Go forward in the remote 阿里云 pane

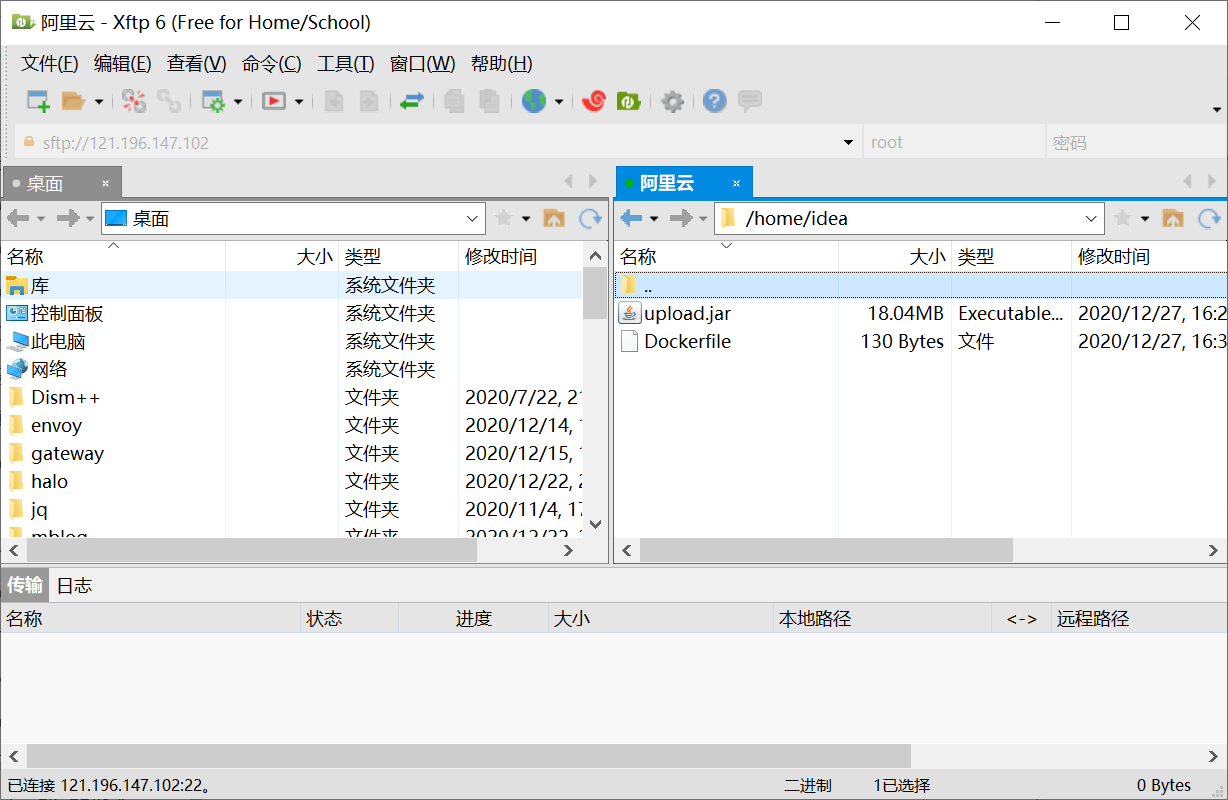point(681,218)
